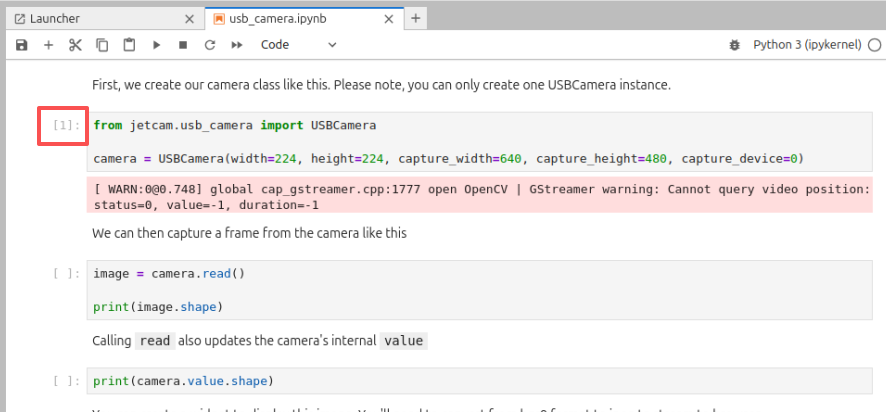Run the selected cell with the play icon
Screen dimensions: 886x412
[x=157, y=45]
